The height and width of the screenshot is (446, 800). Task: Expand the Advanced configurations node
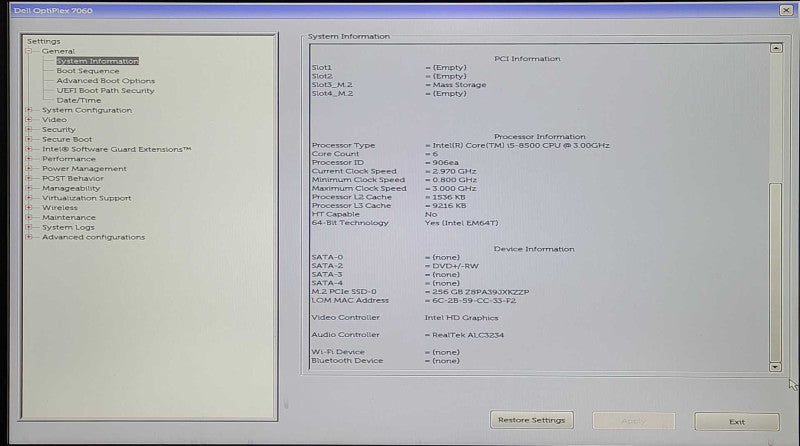[x=29, y=237]
